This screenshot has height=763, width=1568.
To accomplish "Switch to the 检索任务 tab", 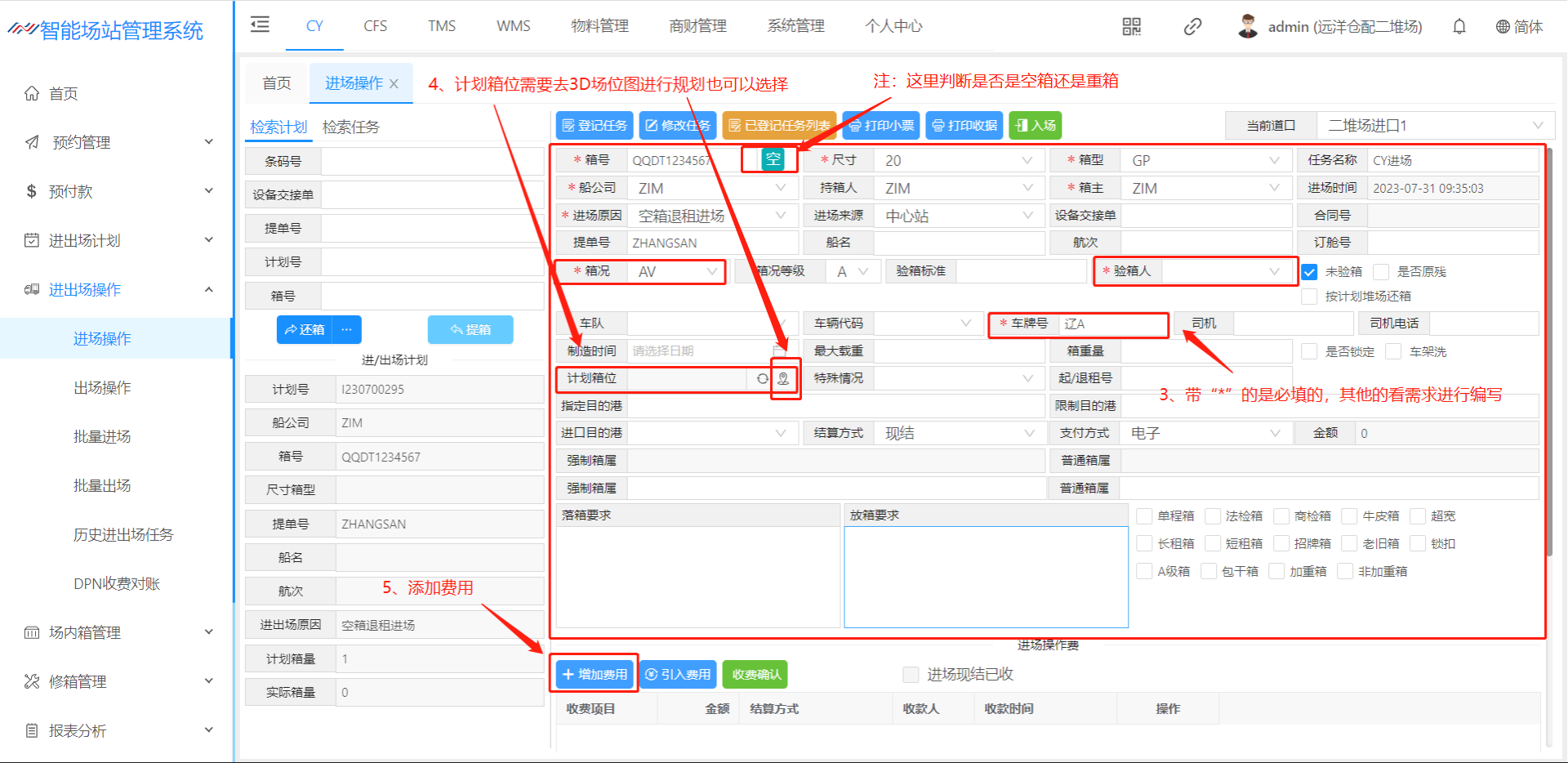I will [x=351, y=127].
